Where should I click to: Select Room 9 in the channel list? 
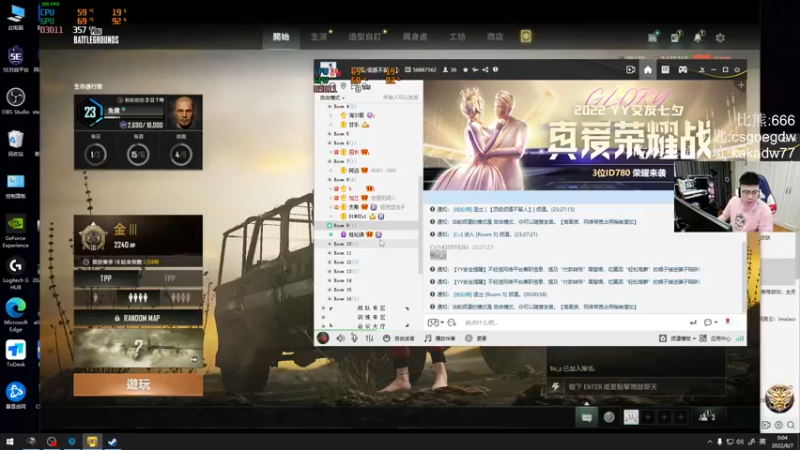tap(367, 225)
